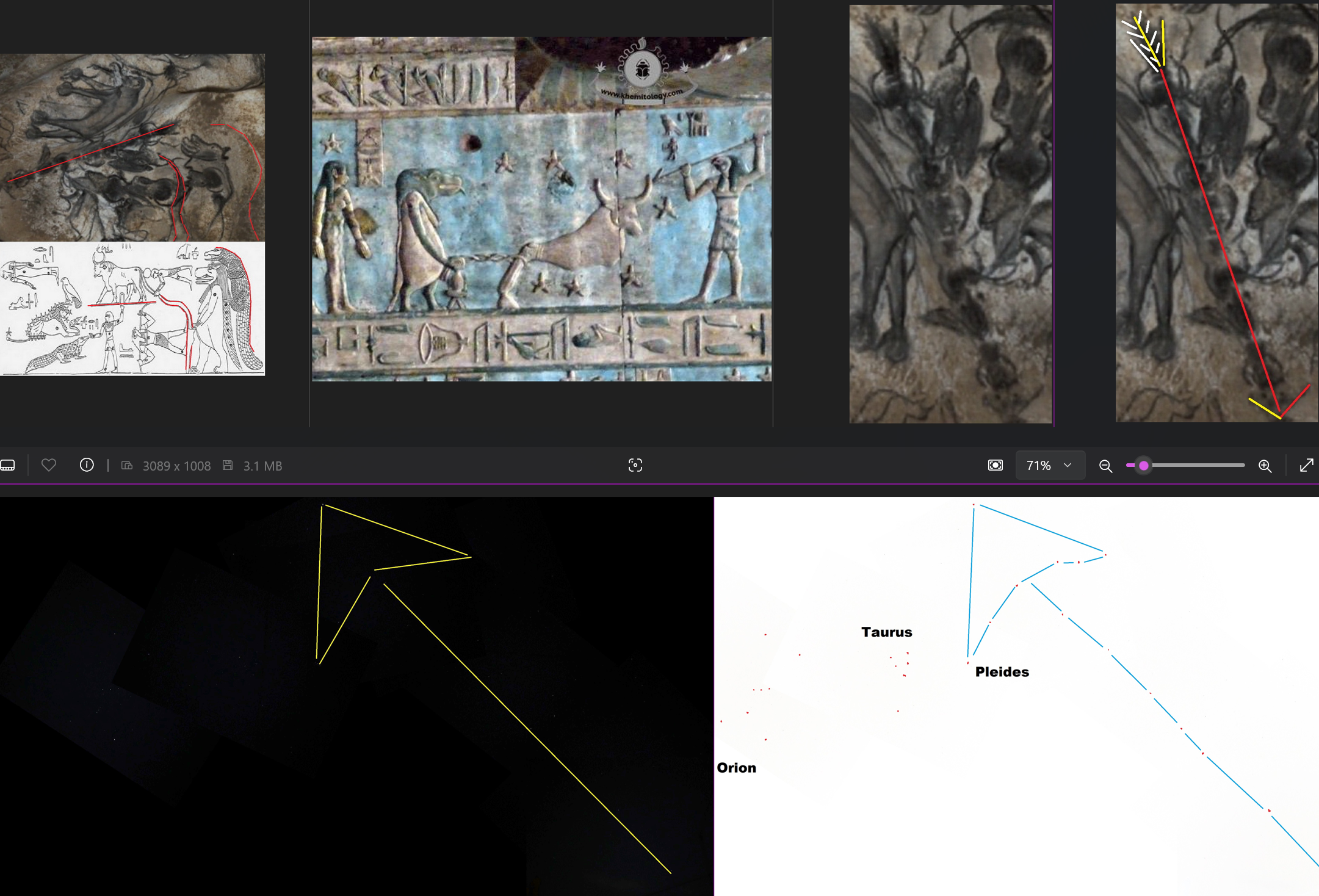This screenshot has width=1319, height=896.
Task: Open the file info panel
Action: [87, 465]
